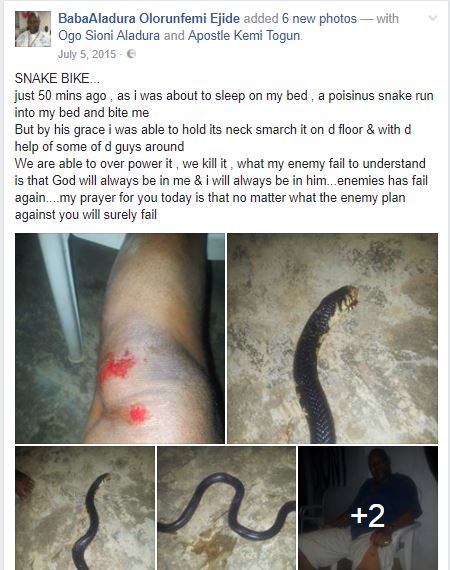The width and height of the screenshot is (450, 570).
Task: Open BabaAladura Olorunfemi Ejide's profile
Action: point(149,19)
